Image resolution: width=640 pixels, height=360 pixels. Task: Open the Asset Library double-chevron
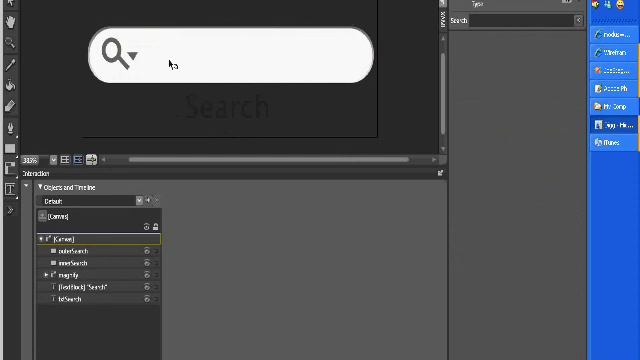10,211
